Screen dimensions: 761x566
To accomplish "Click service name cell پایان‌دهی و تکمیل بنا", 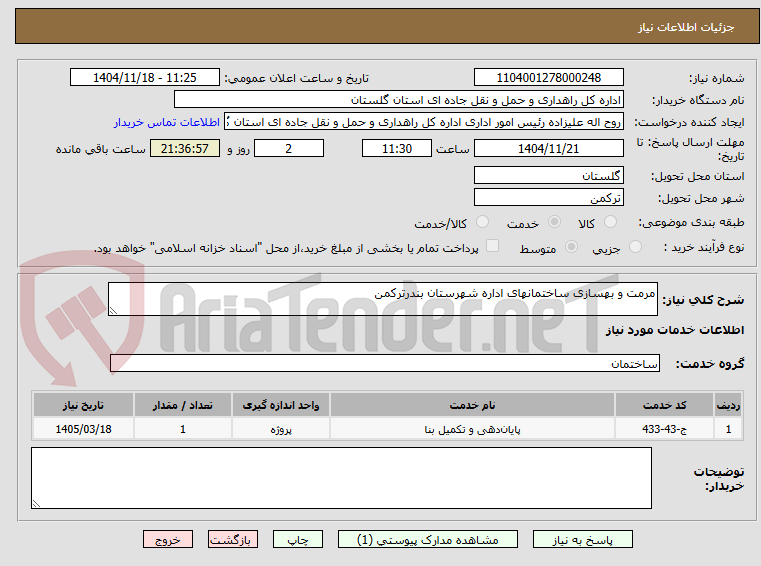I will coord(472,429).
